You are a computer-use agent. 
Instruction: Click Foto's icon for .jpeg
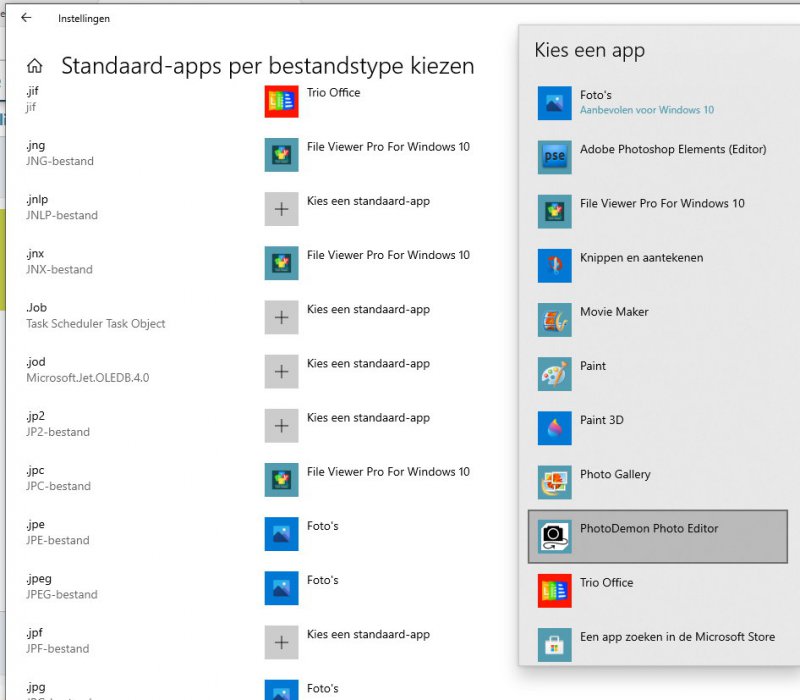click(281, 588)
